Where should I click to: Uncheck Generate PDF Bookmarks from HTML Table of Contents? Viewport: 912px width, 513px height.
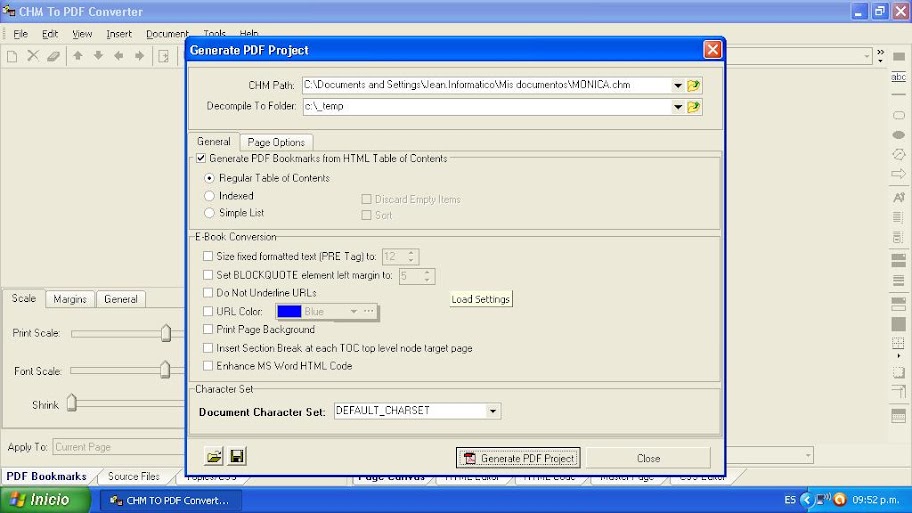[x=201, y=158]
